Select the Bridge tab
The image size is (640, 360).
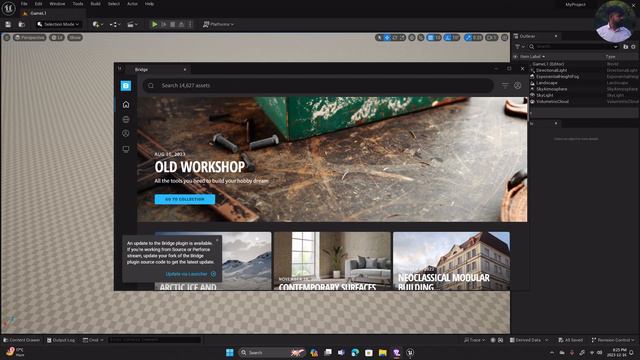click(x=157, y=69)
